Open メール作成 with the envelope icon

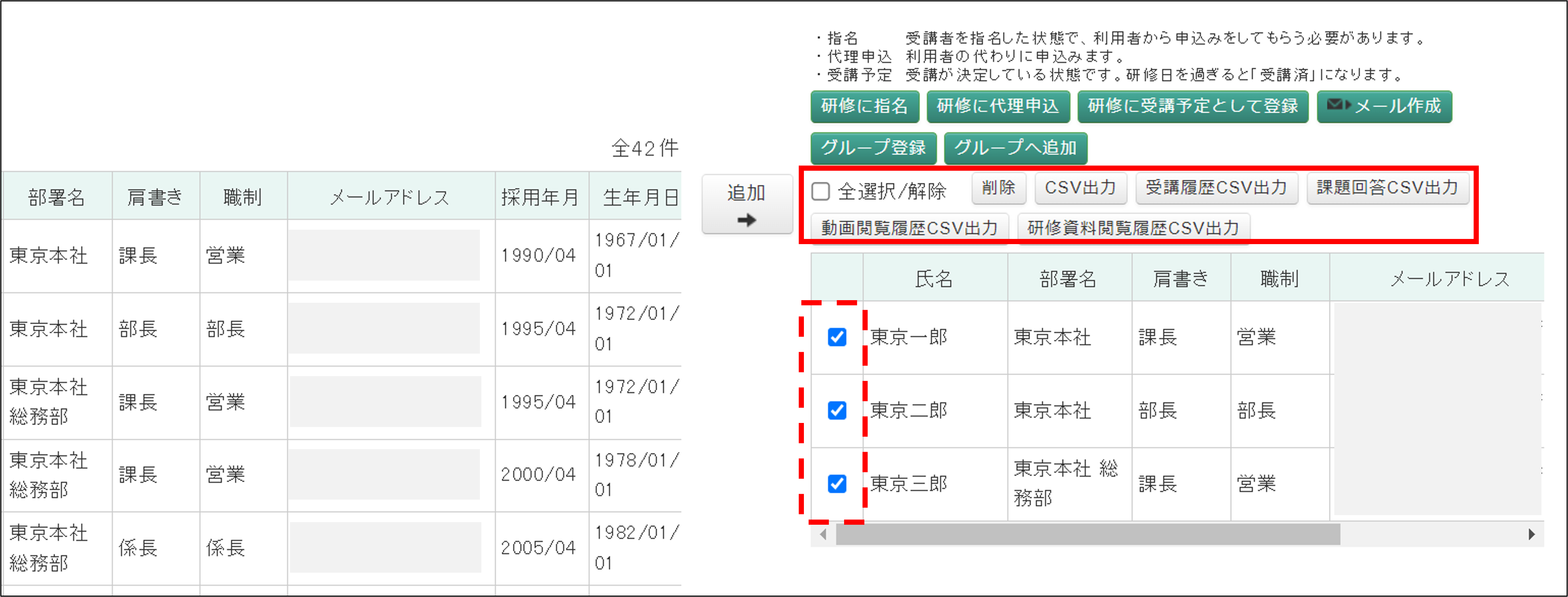(1384, 107)
